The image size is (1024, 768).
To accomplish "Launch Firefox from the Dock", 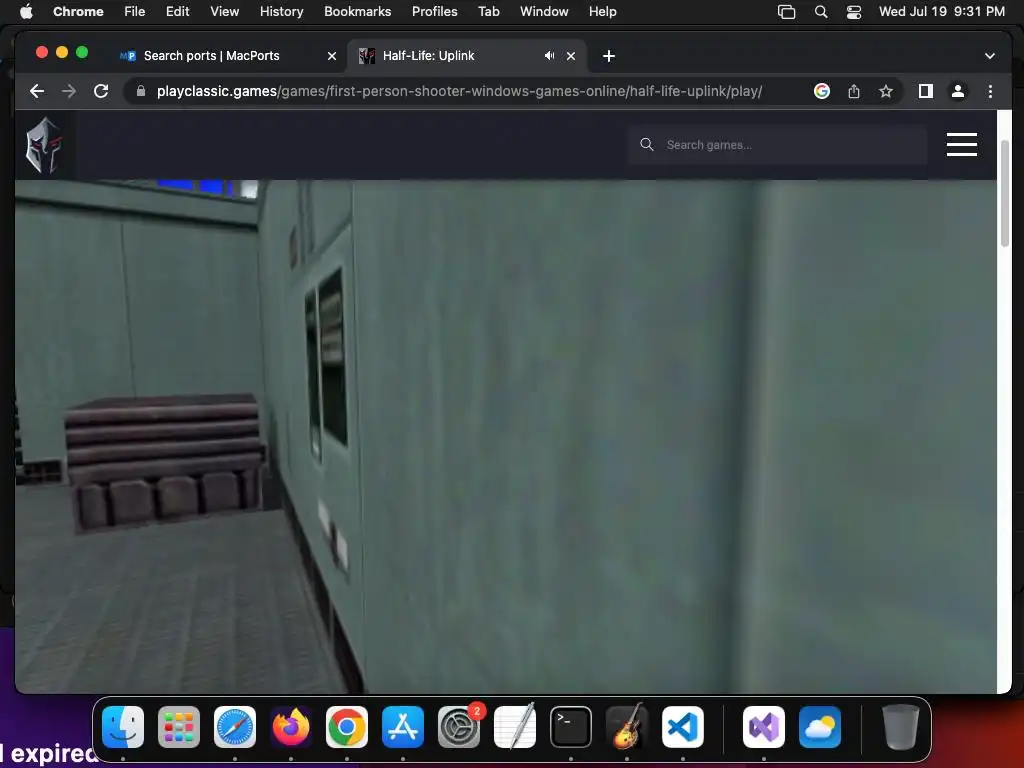I will point(291,727).
